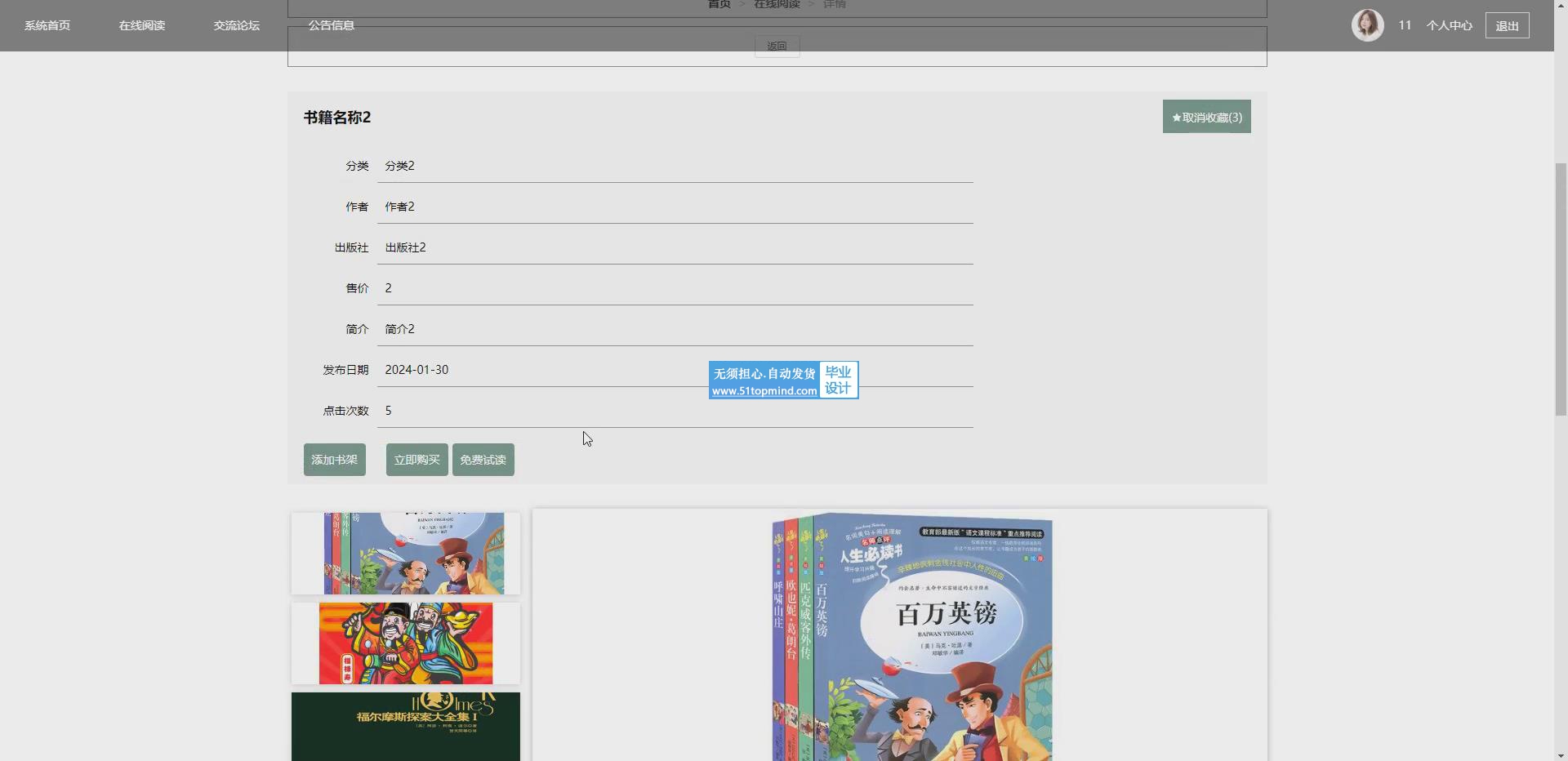Go to 在线阅读 in the navigation
The image size is (1568, 761).
[142, 25]
